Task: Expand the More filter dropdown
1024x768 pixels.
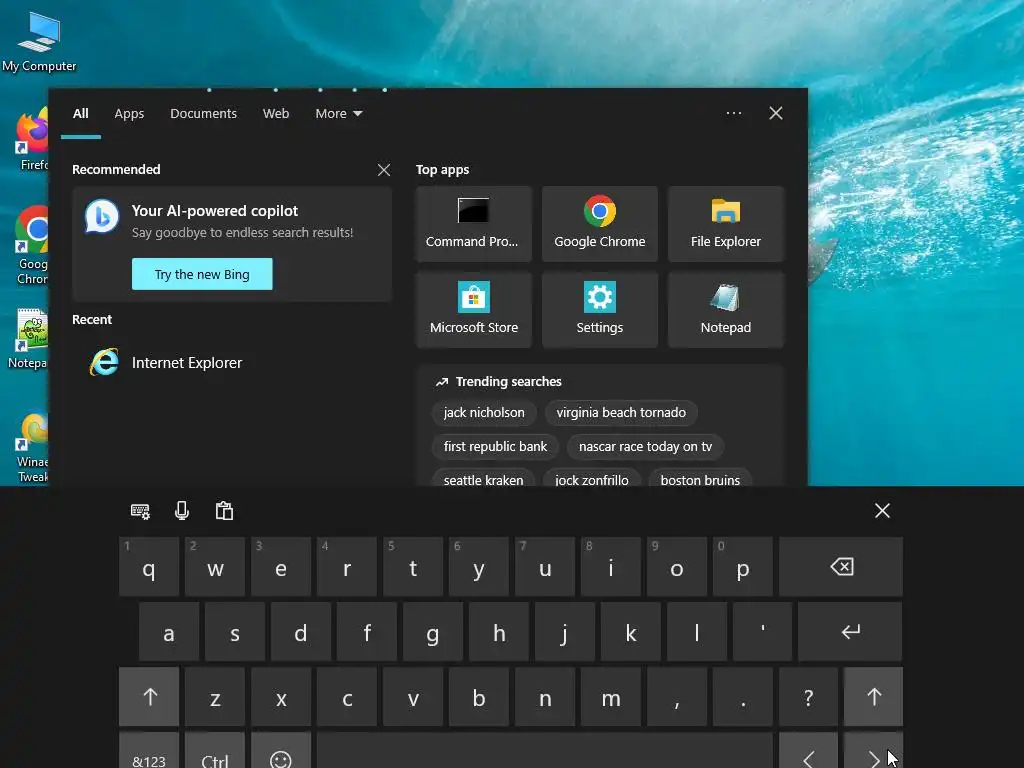Action: (338, 114)
